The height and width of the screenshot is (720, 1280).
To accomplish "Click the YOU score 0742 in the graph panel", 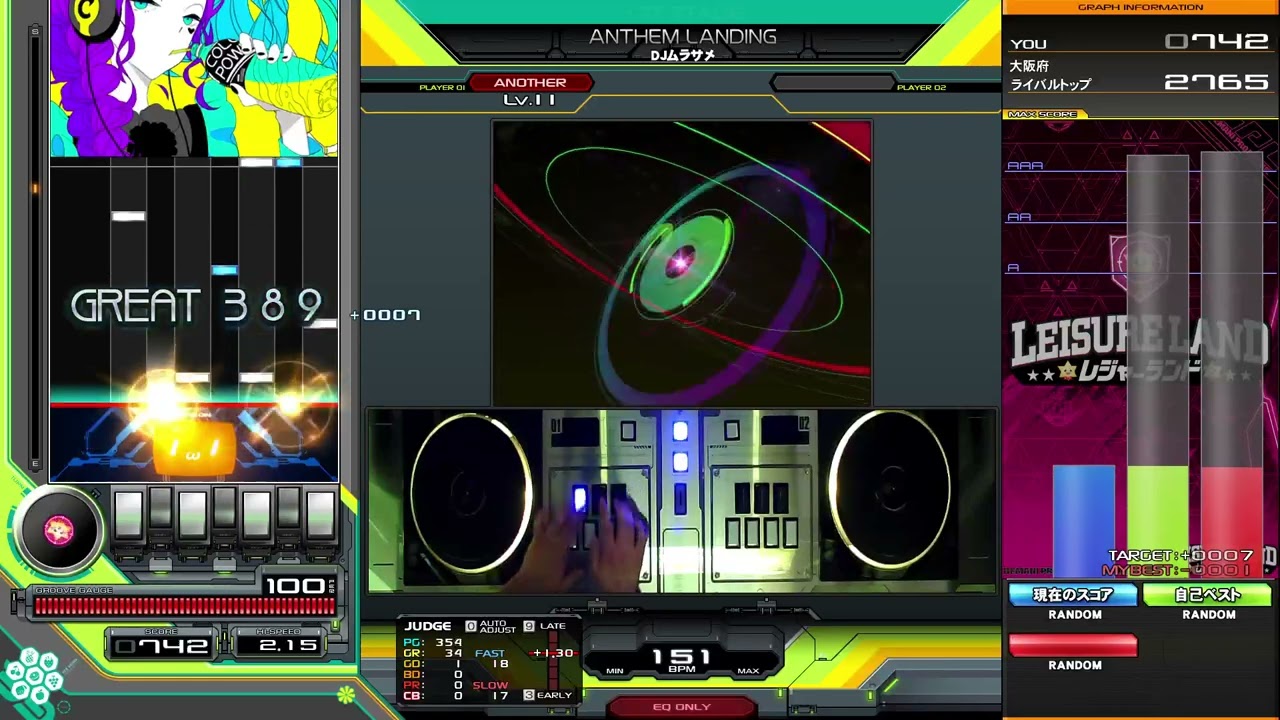I will pos(1217,42).
